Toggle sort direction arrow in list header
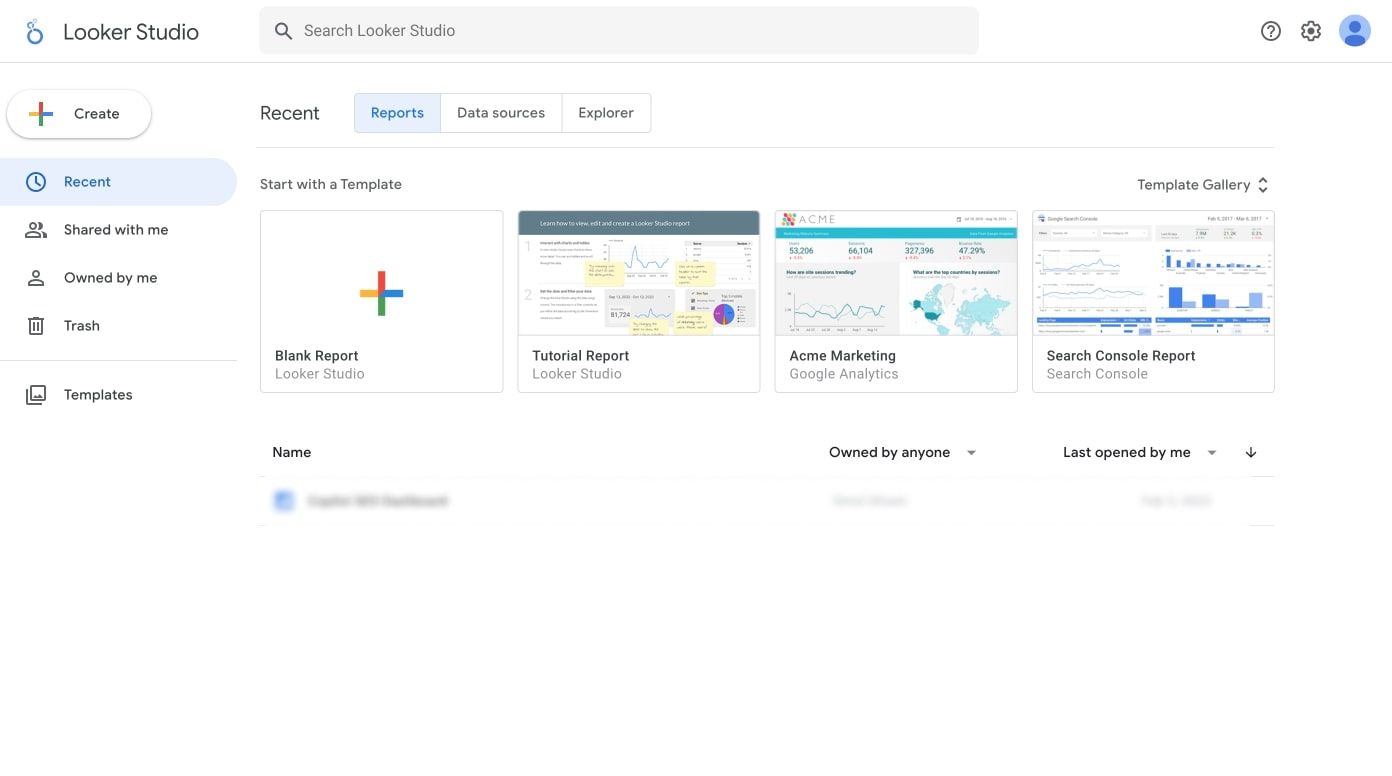This screenshot has height=776, width=1392. [x=1250, y=453]
